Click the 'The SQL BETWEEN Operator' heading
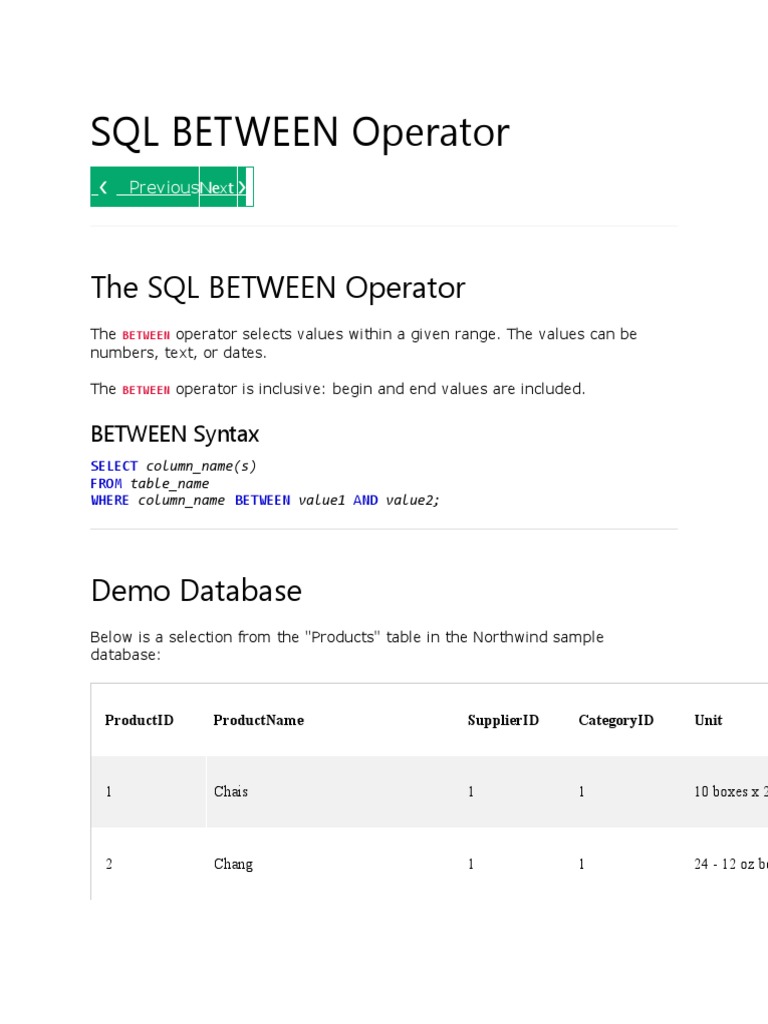The width and height of the screenshot is (768, 1024). pyautogui.click(x=278, y=288)
